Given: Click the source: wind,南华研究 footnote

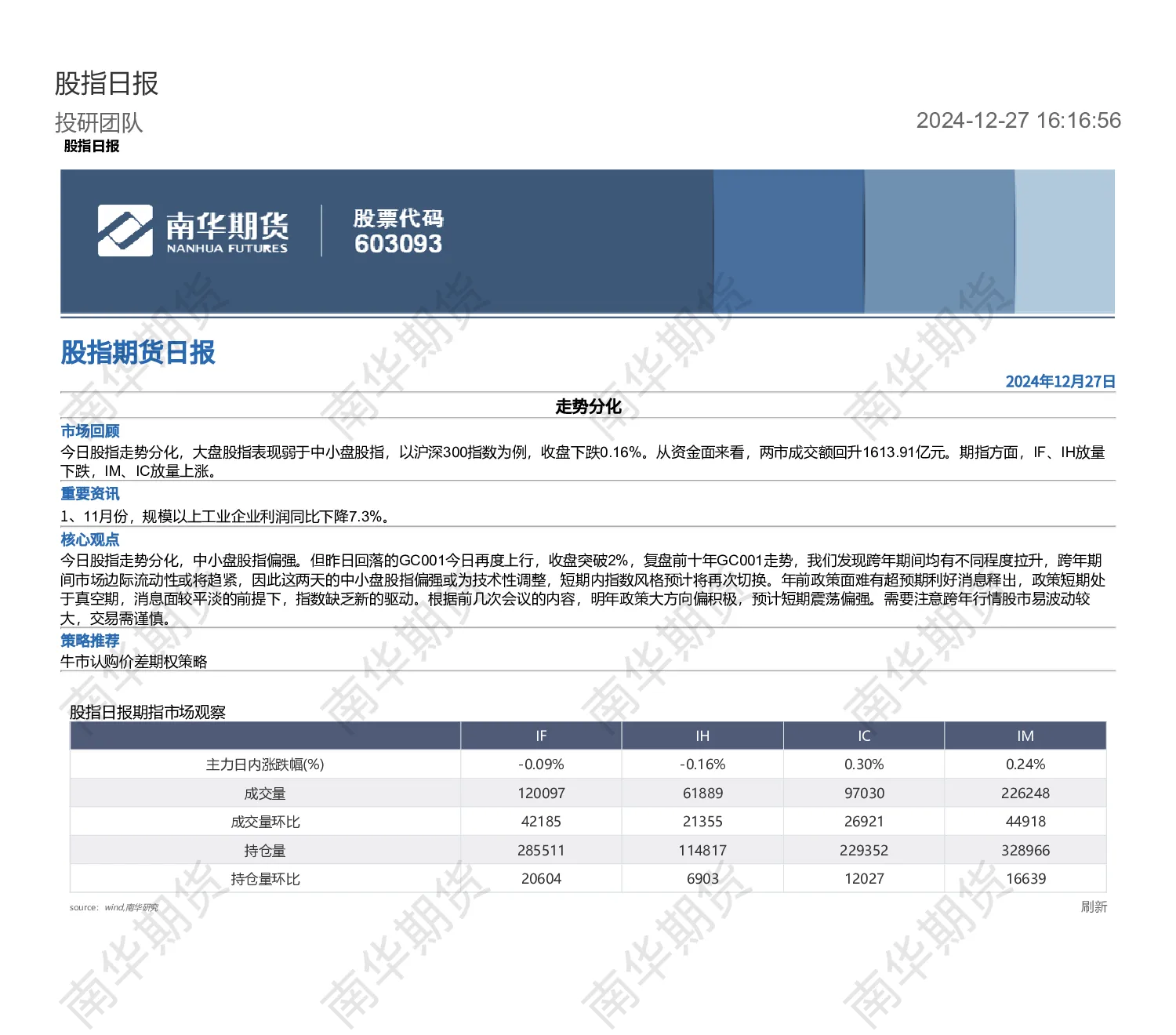Looking at the screenshot, I should pyautogui.click(x=114, y=907).
